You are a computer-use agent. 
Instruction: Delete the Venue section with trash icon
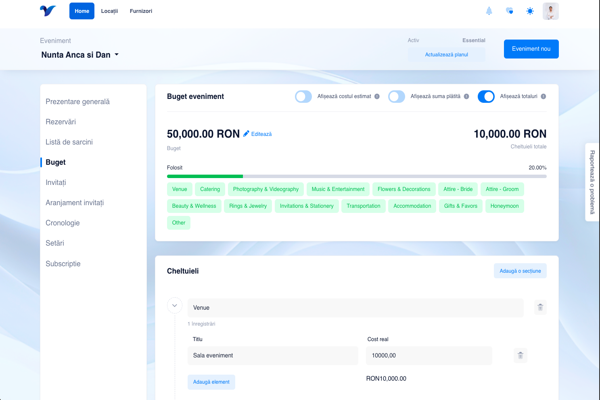(540, 307)
